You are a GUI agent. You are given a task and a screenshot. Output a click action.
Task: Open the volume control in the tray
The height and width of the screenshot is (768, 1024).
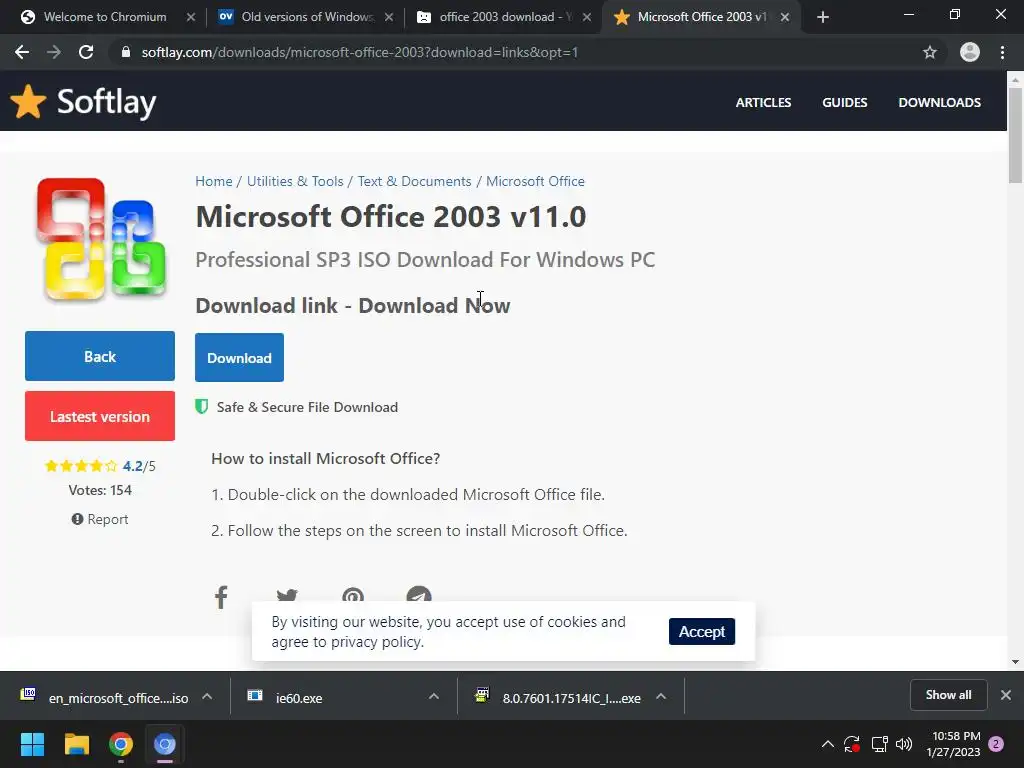coord(904,744)
